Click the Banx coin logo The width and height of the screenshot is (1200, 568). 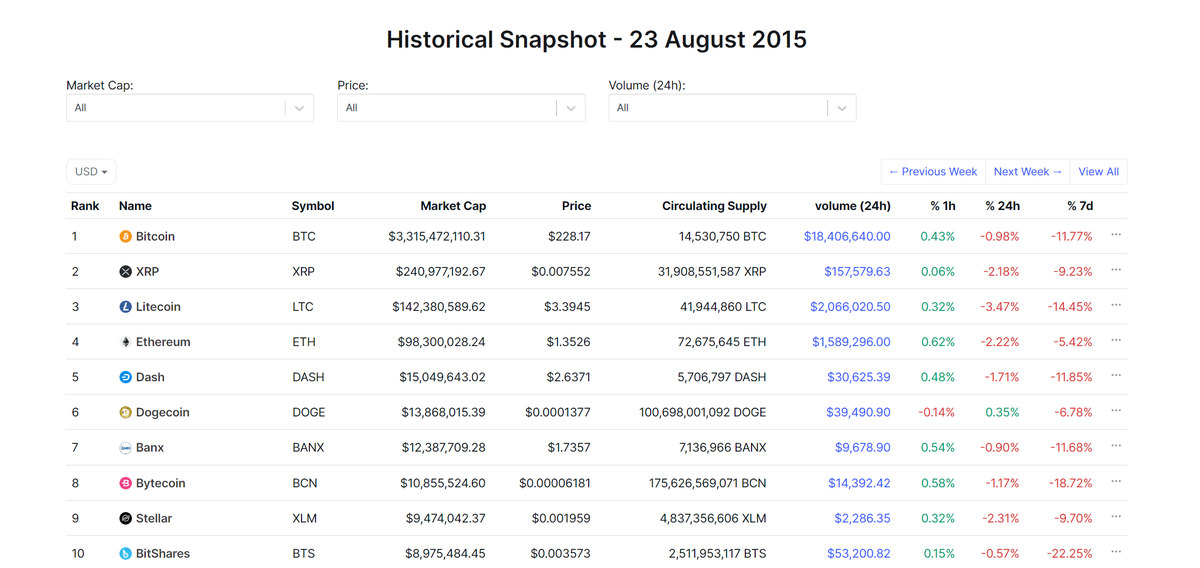[125, 448]
